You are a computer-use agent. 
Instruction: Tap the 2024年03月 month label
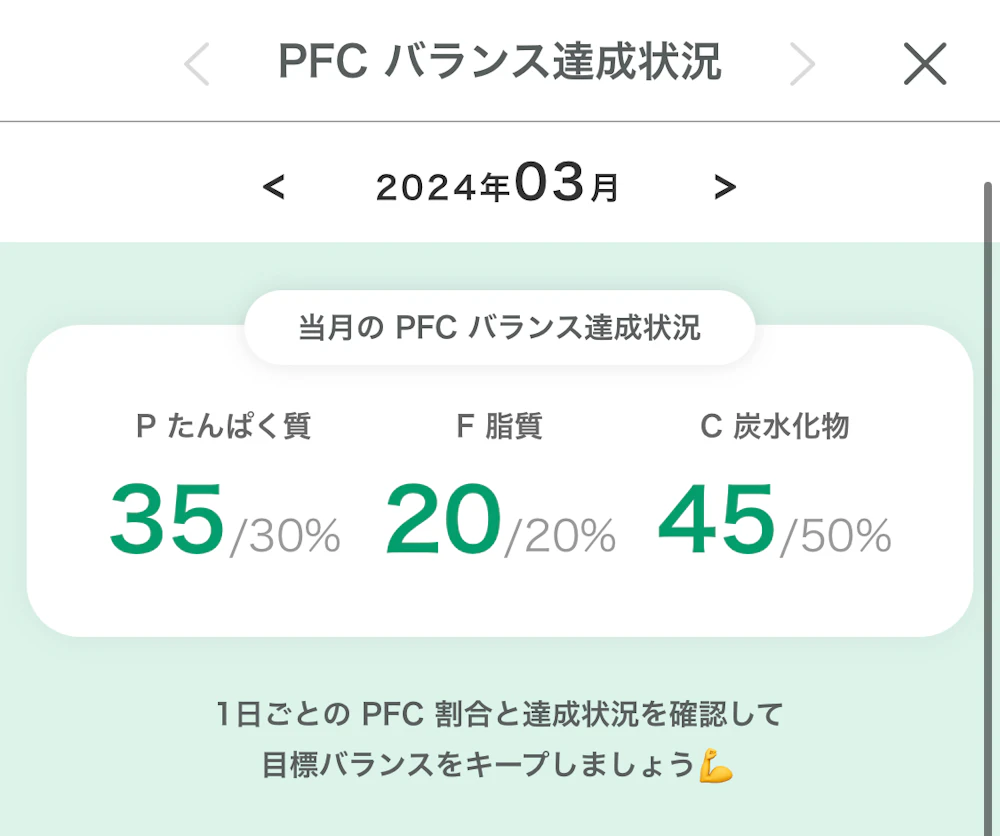[x=497, y=186]
